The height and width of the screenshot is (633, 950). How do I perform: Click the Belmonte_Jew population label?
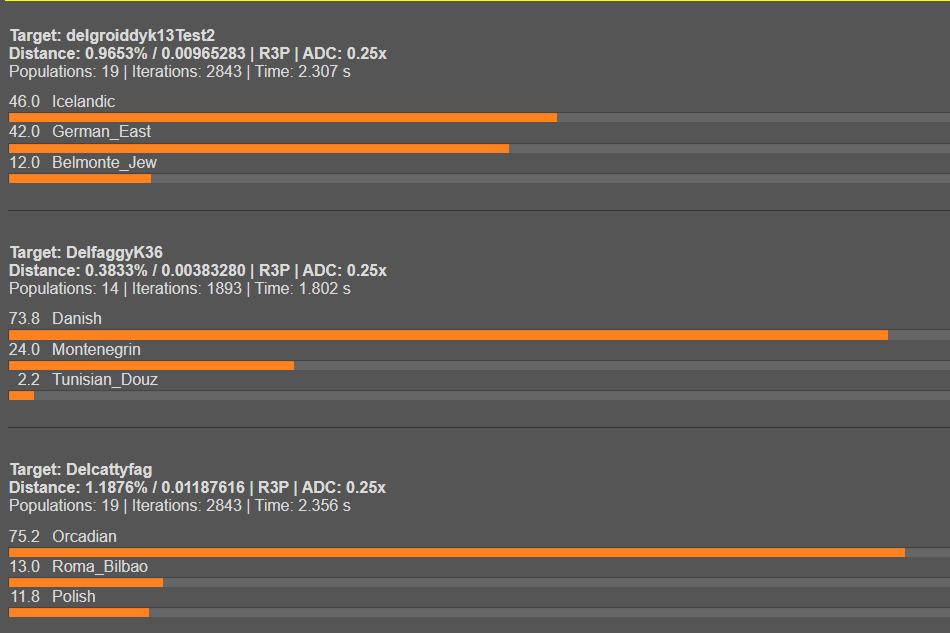tap(104, 163)
